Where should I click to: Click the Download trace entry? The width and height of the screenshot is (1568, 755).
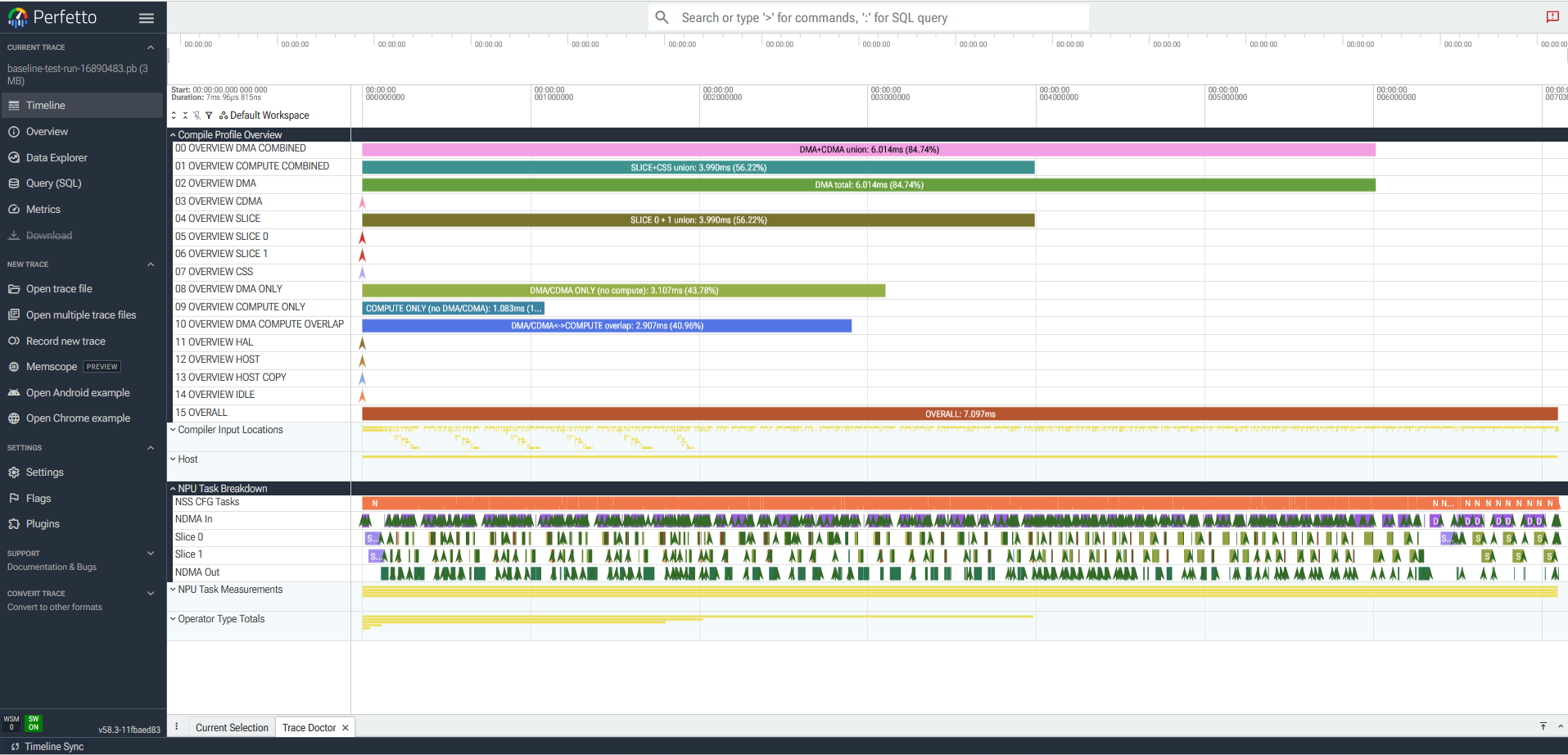coord(82,236)
